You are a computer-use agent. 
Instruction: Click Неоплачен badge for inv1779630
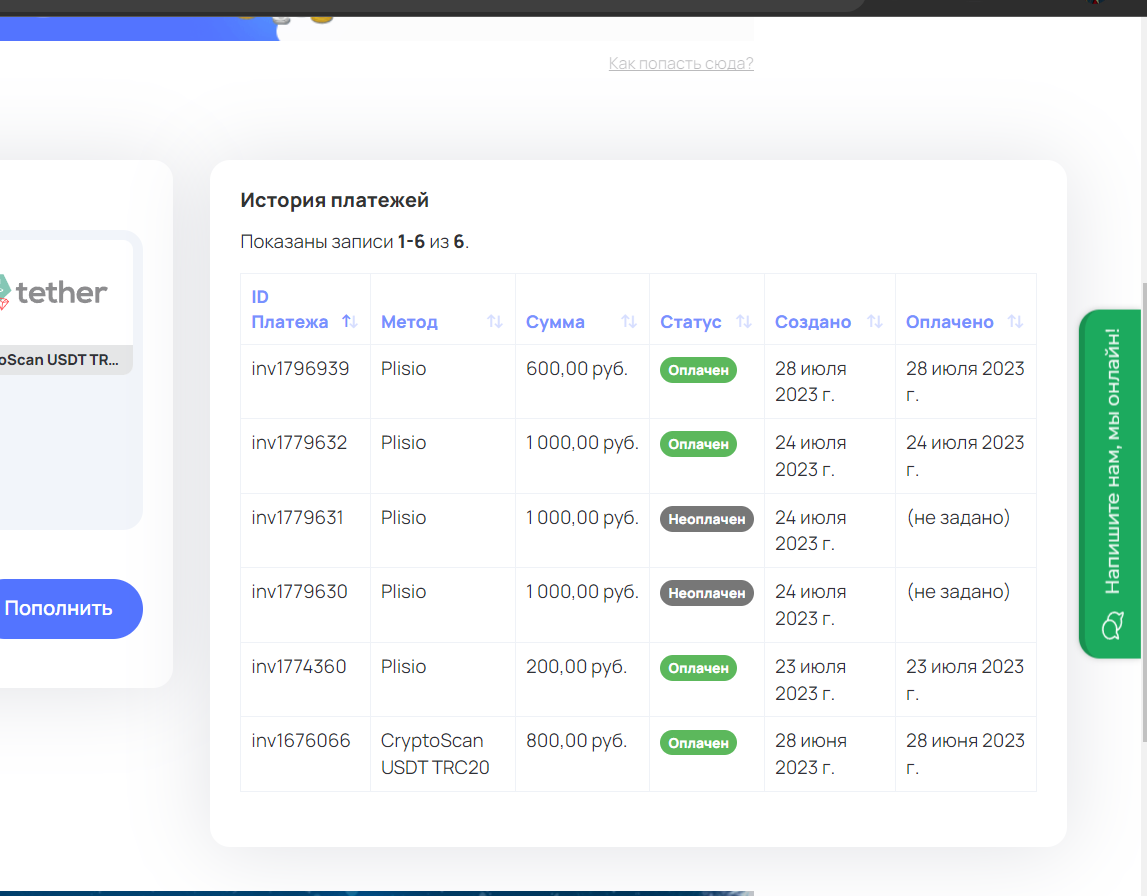707,593
